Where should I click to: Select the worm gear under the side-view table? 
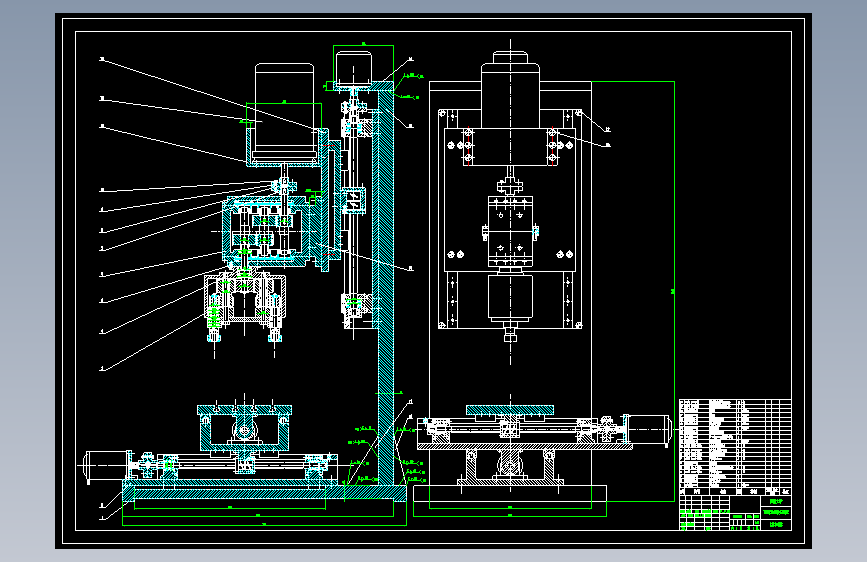coord(244,430)
